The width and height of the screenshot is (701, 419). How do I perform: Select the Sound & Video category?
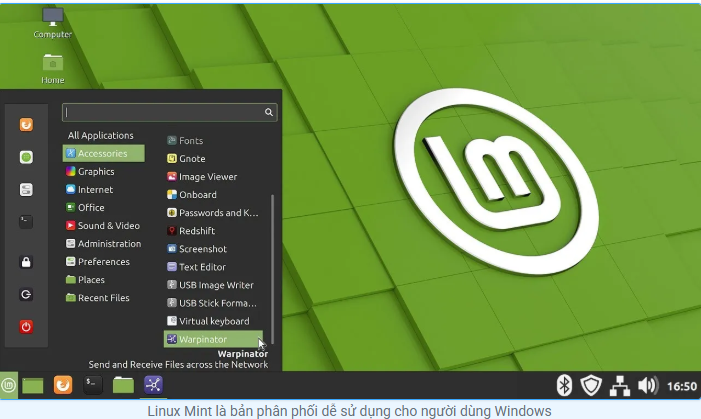coord(104,225)
